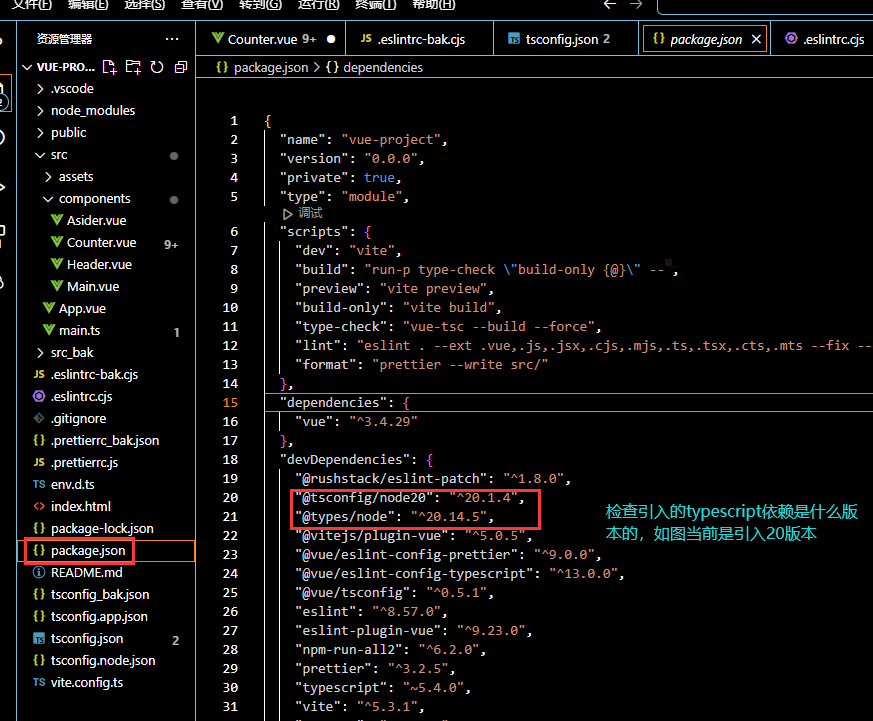Viewport: 873px width, 721px height.
Task: Click the Vue icon beside Header.vue
Action: point(57,264)
